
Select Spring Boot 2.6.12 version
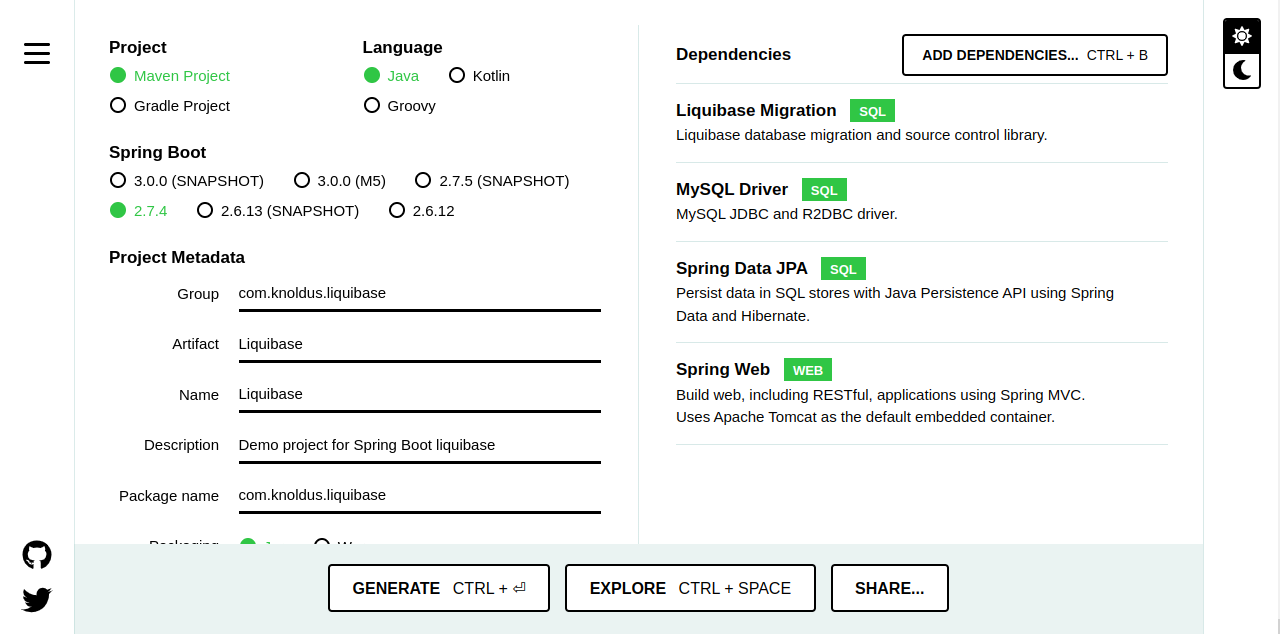click(397, 210)
